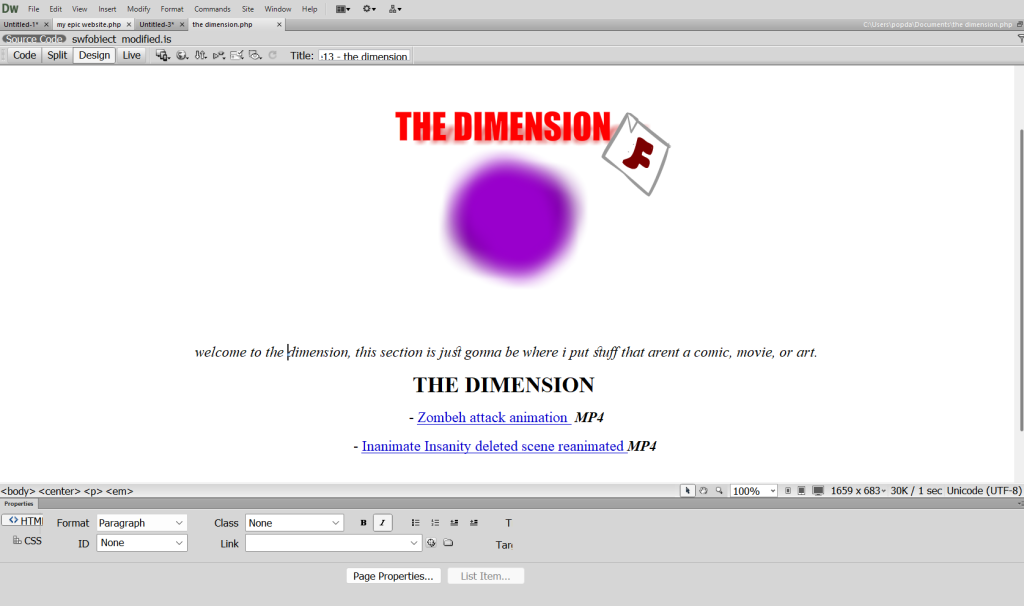The width and height of the screenshot is (1024, 606).
Task: Click into the Title text field
Action: point(364,56)
